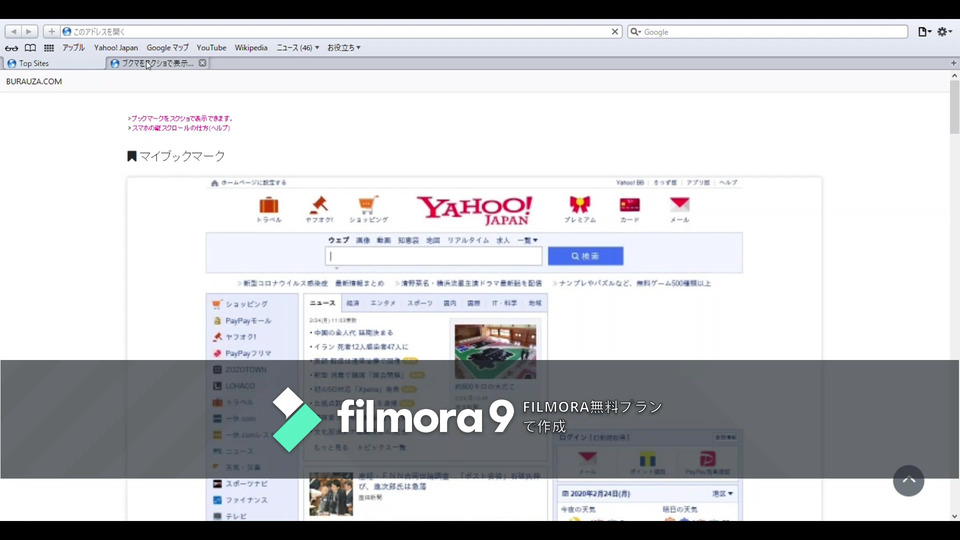
Task: Click the vertical scrollbar thumb
Action: click(x=954, y=107)
